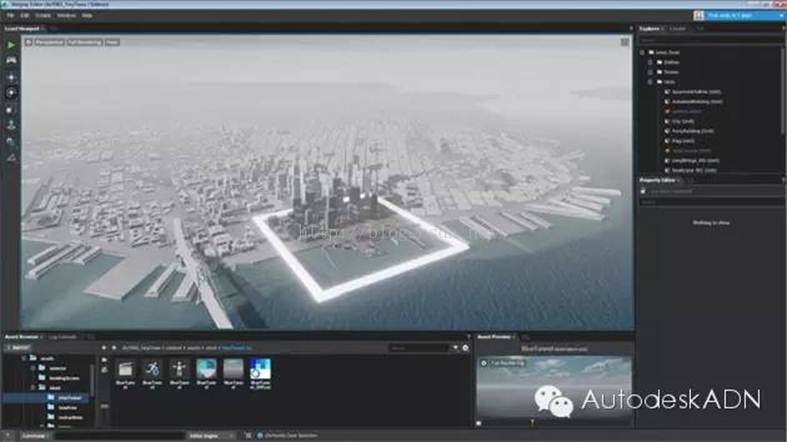Toggle checkbox beside City unit in Explorer
787x442 pixels.
click(665, 120)
